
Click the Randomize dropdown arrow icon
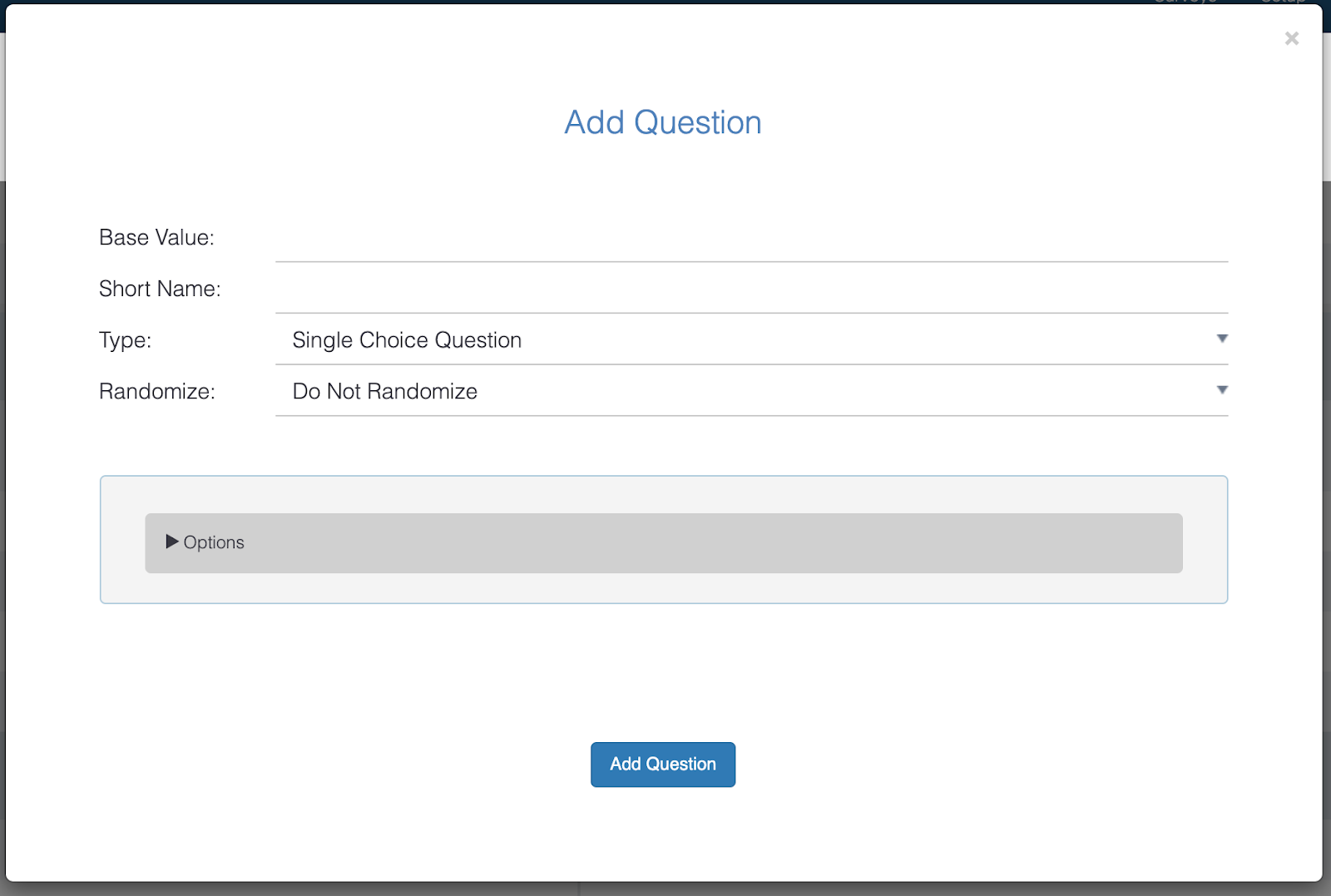1221,390
